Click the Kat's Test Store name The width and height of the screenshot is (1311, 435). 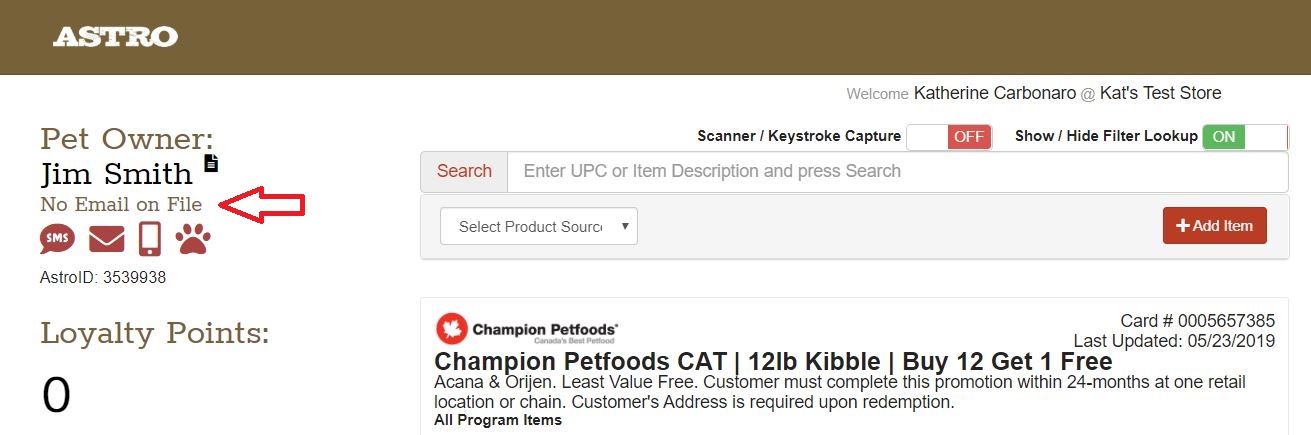tap(1160, 93)
